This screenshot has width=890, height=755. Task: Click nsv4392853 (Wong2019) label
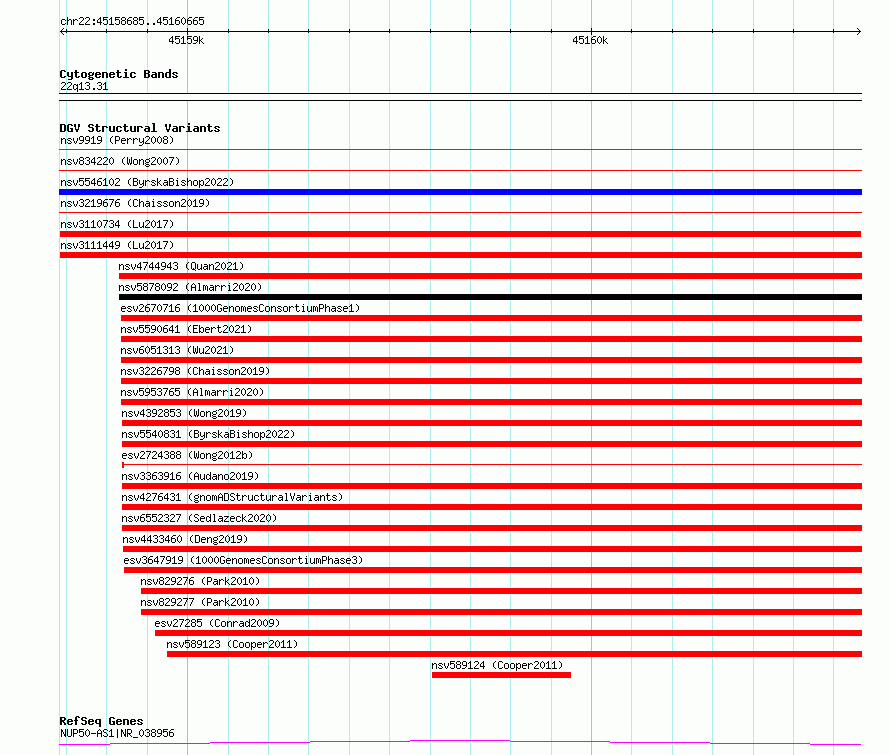click(x=184, y=413)
